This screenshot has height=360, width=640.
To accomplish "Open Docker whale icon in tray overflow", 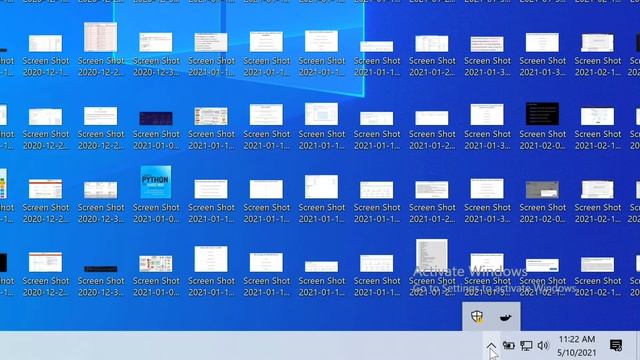I will point(505,317).
